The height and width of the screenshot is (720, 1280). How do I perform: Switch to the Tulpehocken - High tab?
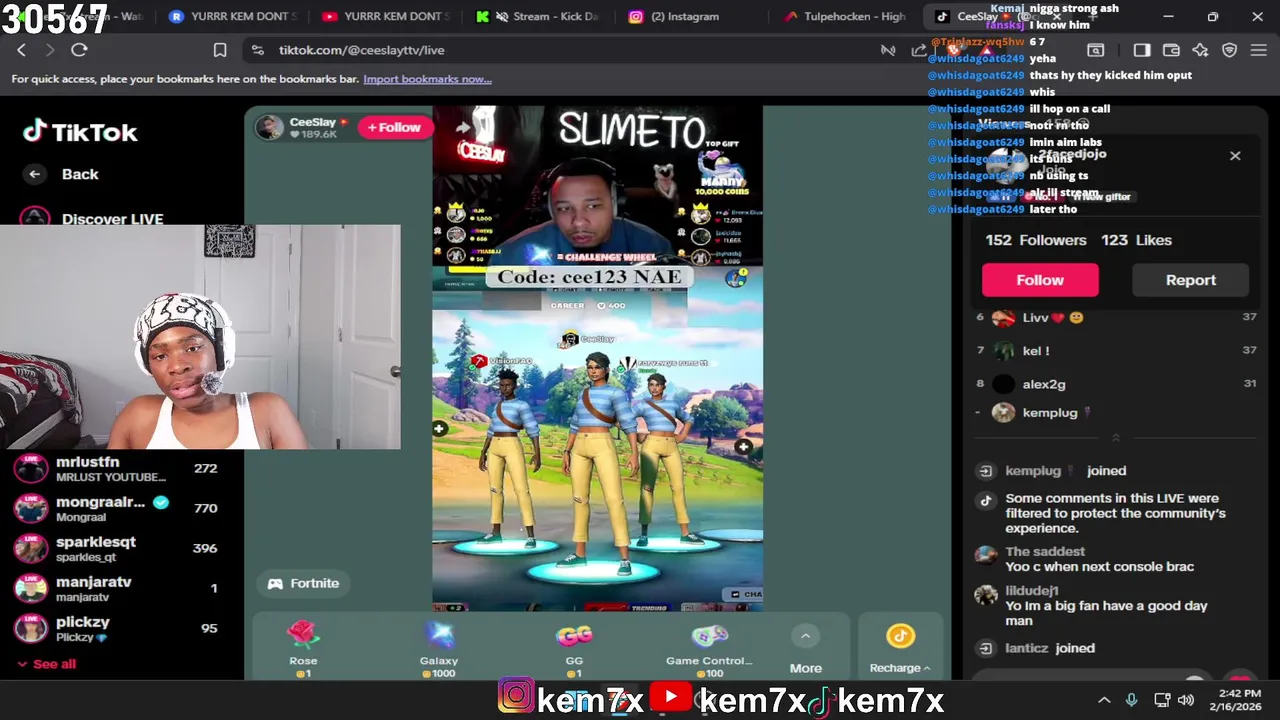845,17
